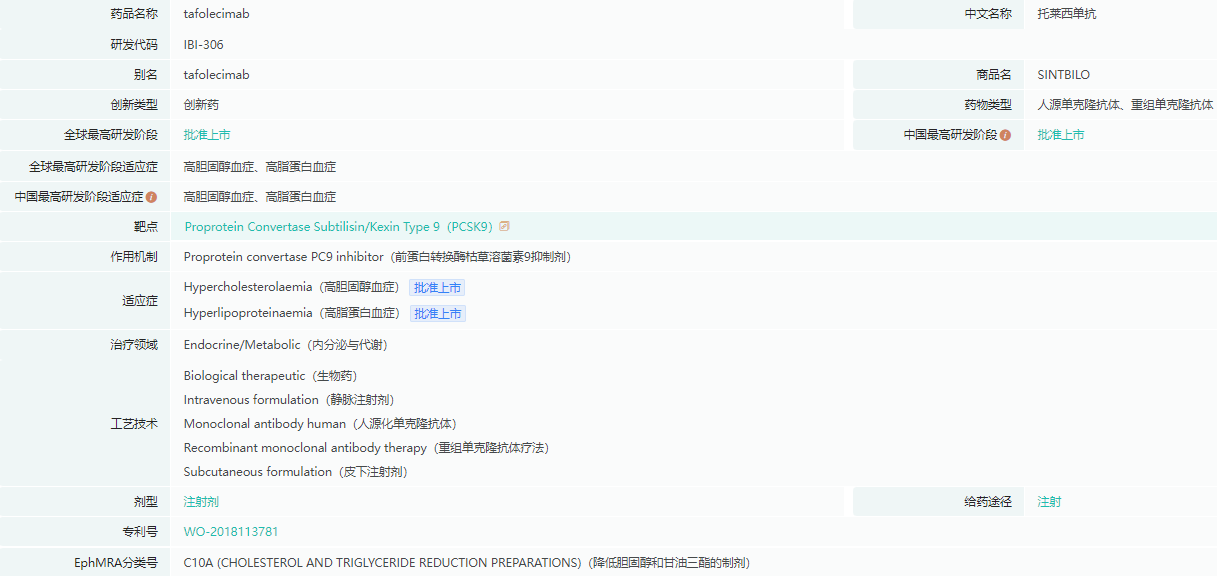Select the trade name SINTBILO

1064,75
